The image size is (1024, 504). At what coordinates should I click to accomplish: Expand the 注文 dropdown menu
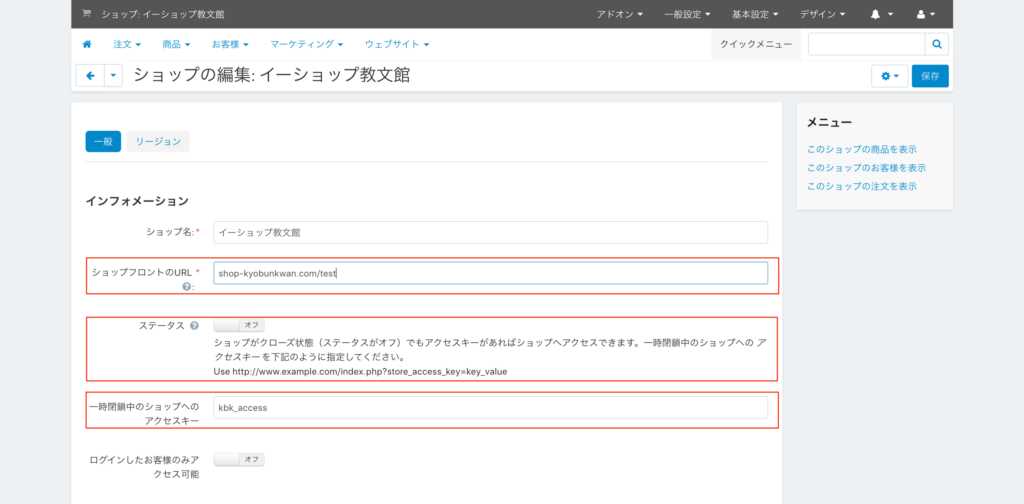click(x=127, y=45)
